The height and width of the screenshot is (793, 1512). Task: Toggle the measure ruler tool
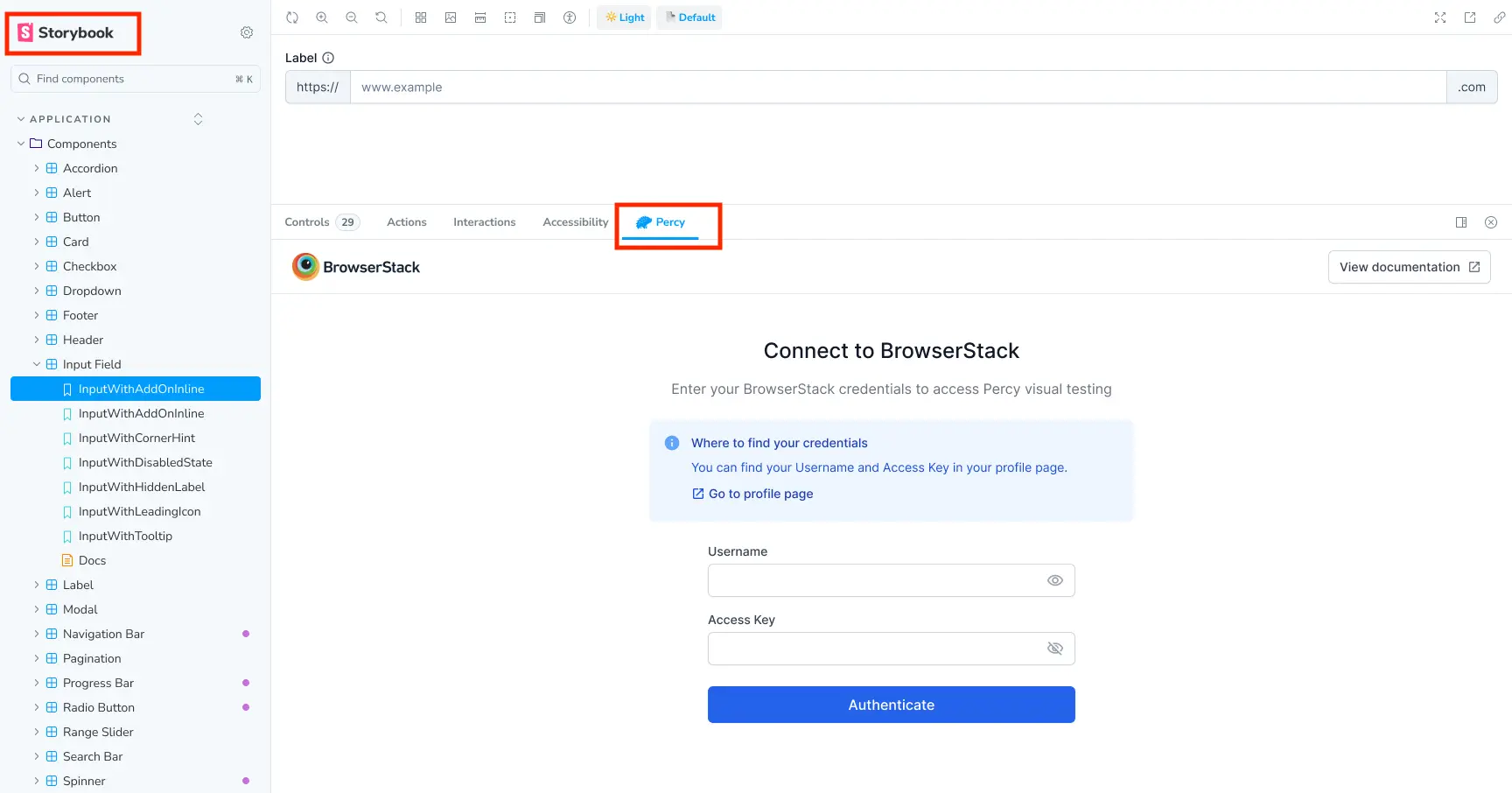[480, 18]
